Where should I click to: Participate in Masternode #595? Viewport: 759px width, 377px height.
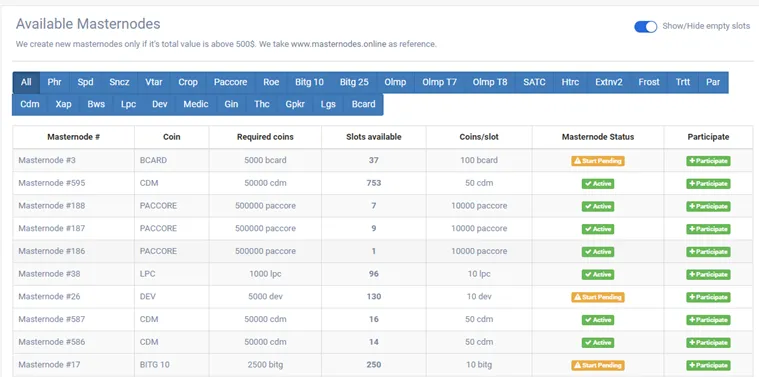708,184
